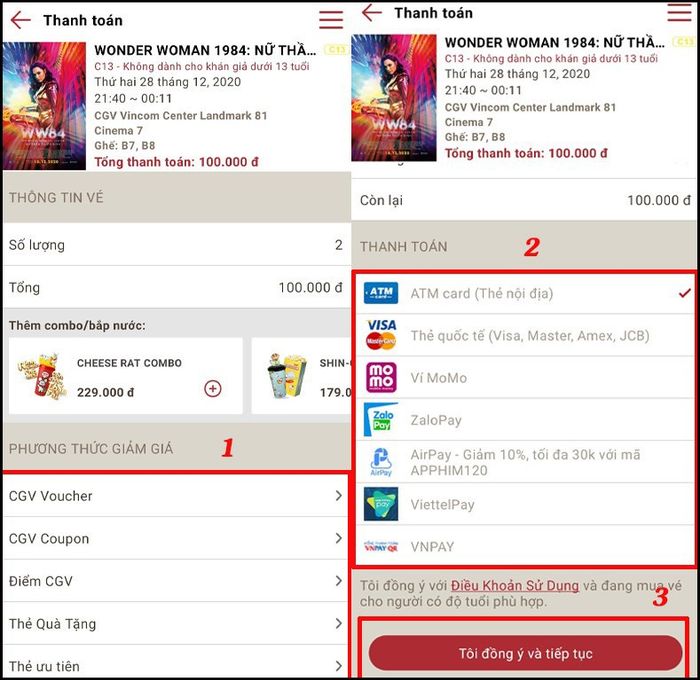Tap the back arrow in the right Thanh toán header

371,13
